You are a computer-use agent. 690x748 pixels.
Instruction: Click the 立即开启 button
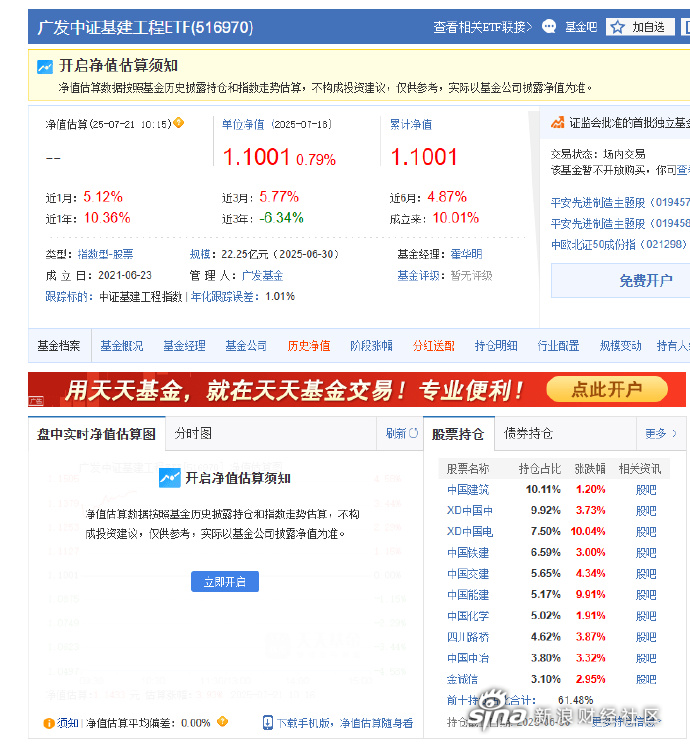[x=225, y=582]
